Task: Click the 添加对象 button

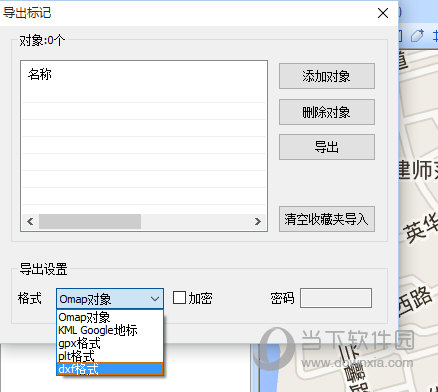Action: (327, 76)
